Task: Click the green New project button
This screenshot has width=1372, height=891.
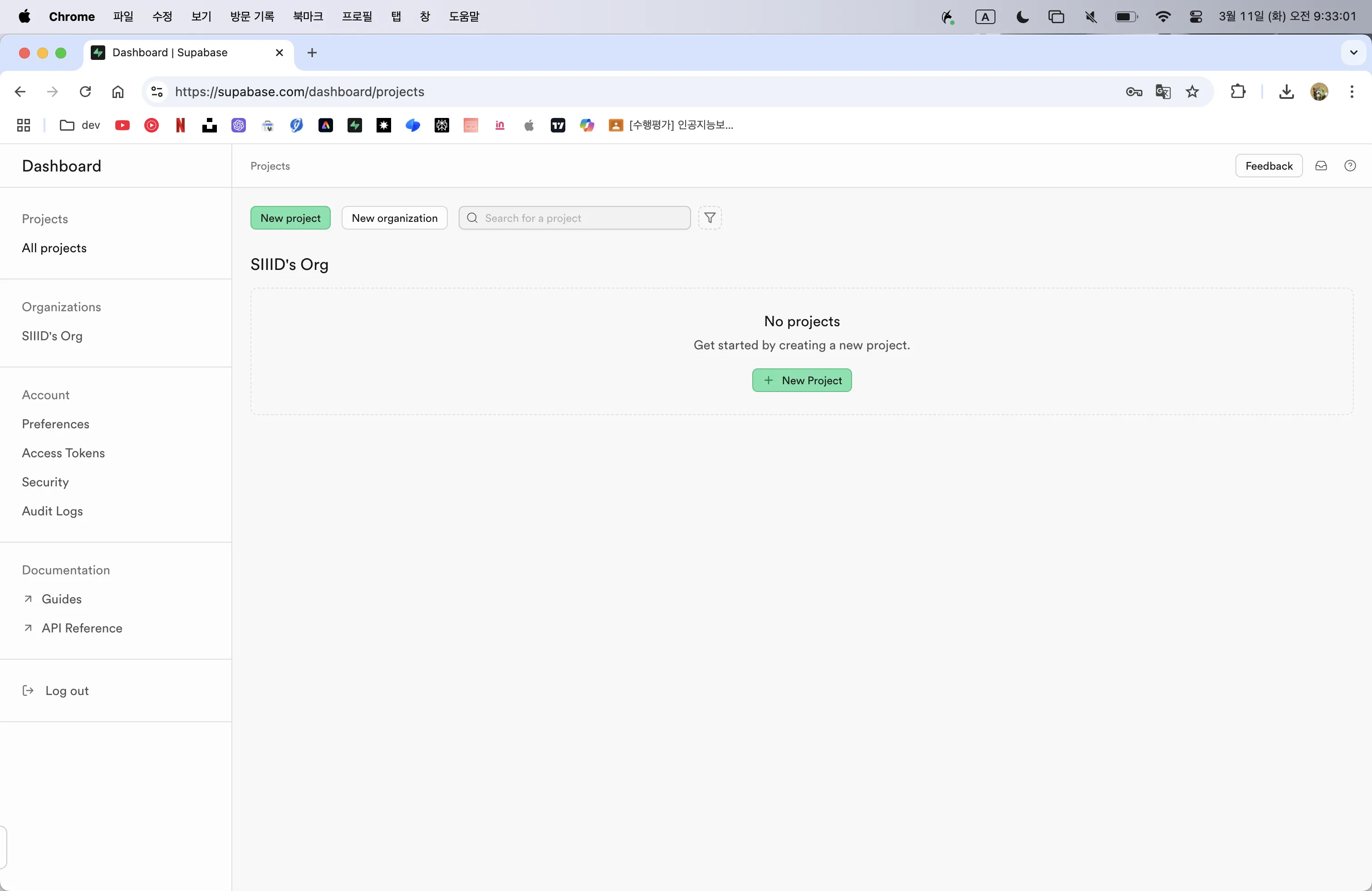Action: coord(290,218)
